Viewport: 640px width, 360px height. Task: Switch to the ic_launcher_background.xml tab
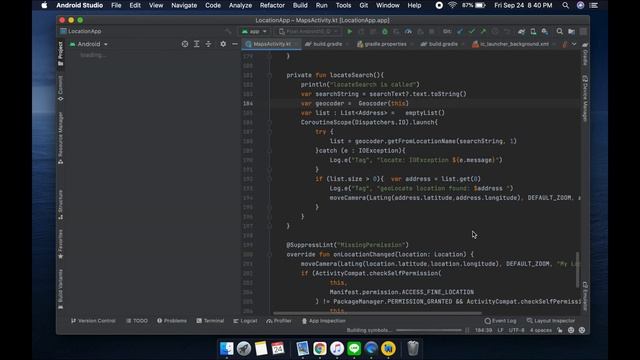[x=514, y=44]
